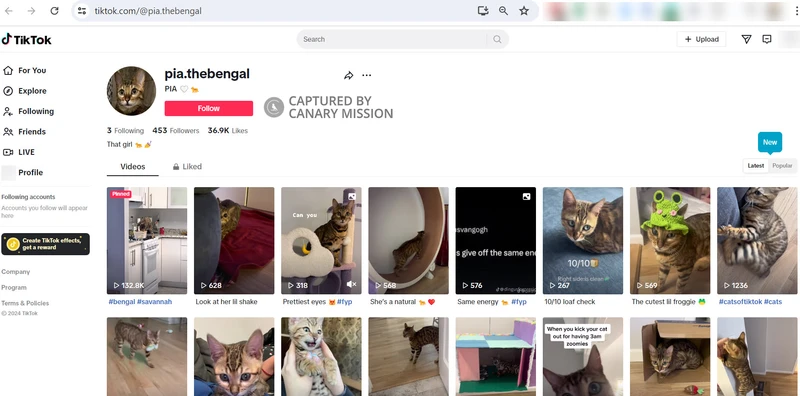Click the #fyp tag under Same energy
Image resolution: width=800 pixels, height=396 pixels.
pyautogui.click(x=519, y=302)
